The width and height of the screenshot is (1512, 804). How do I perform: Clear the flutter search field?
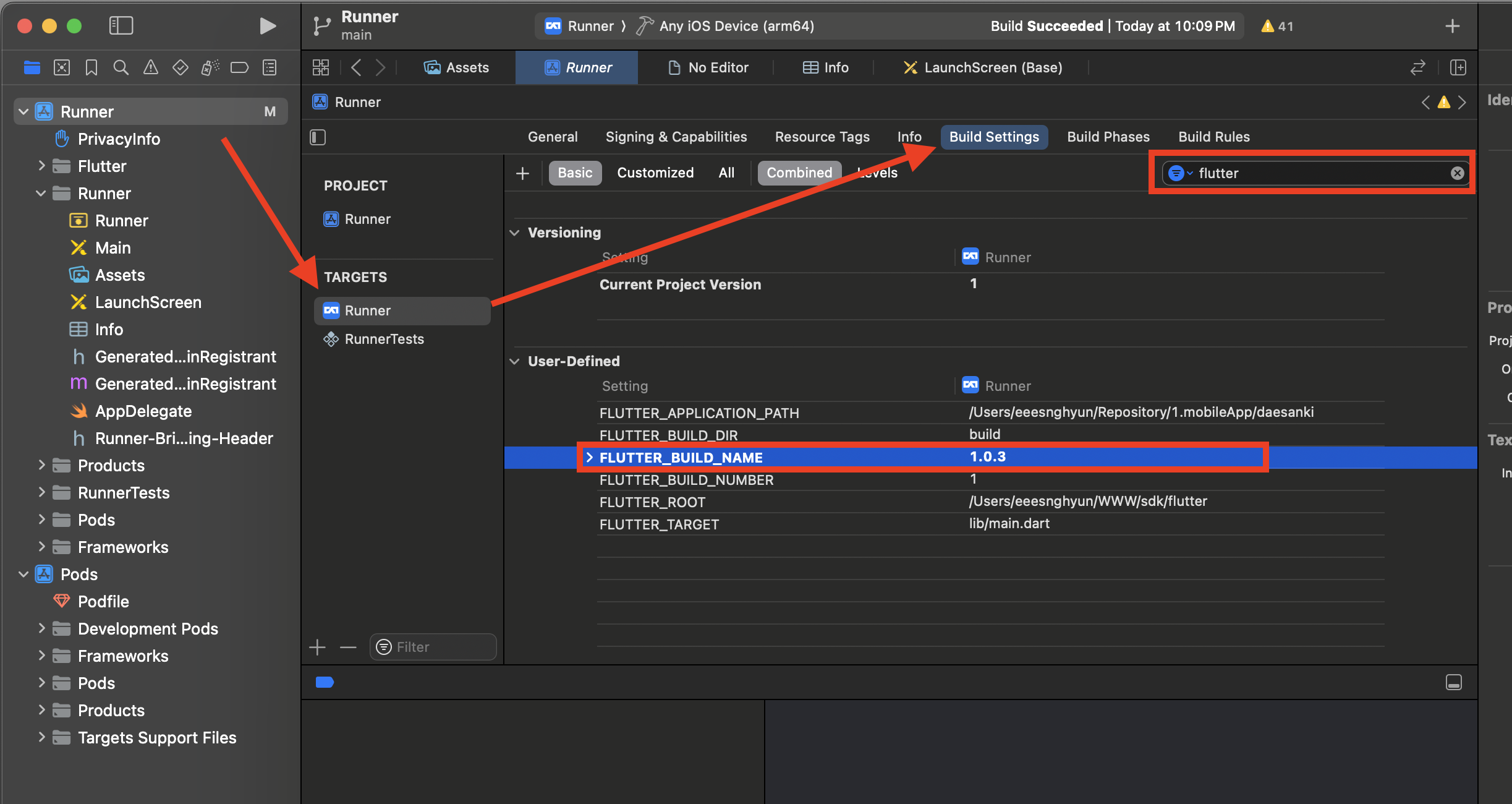tap(1457, 173)
